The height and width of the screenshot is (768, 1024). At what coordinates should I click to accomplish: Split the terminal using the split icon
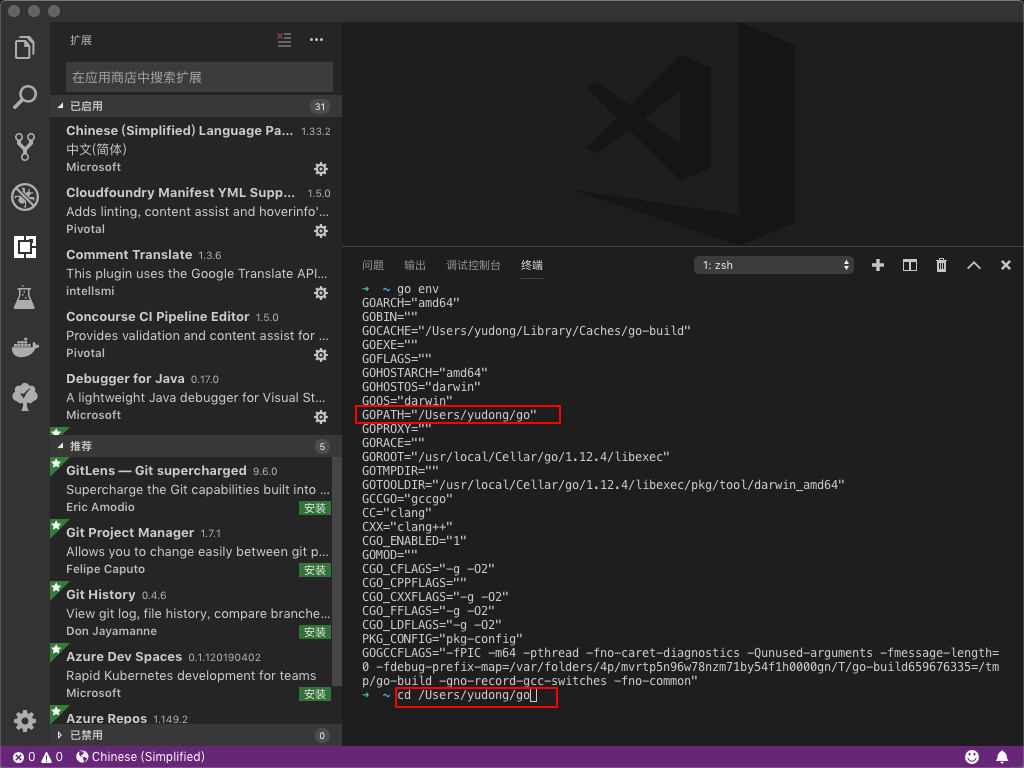point(909,265)
